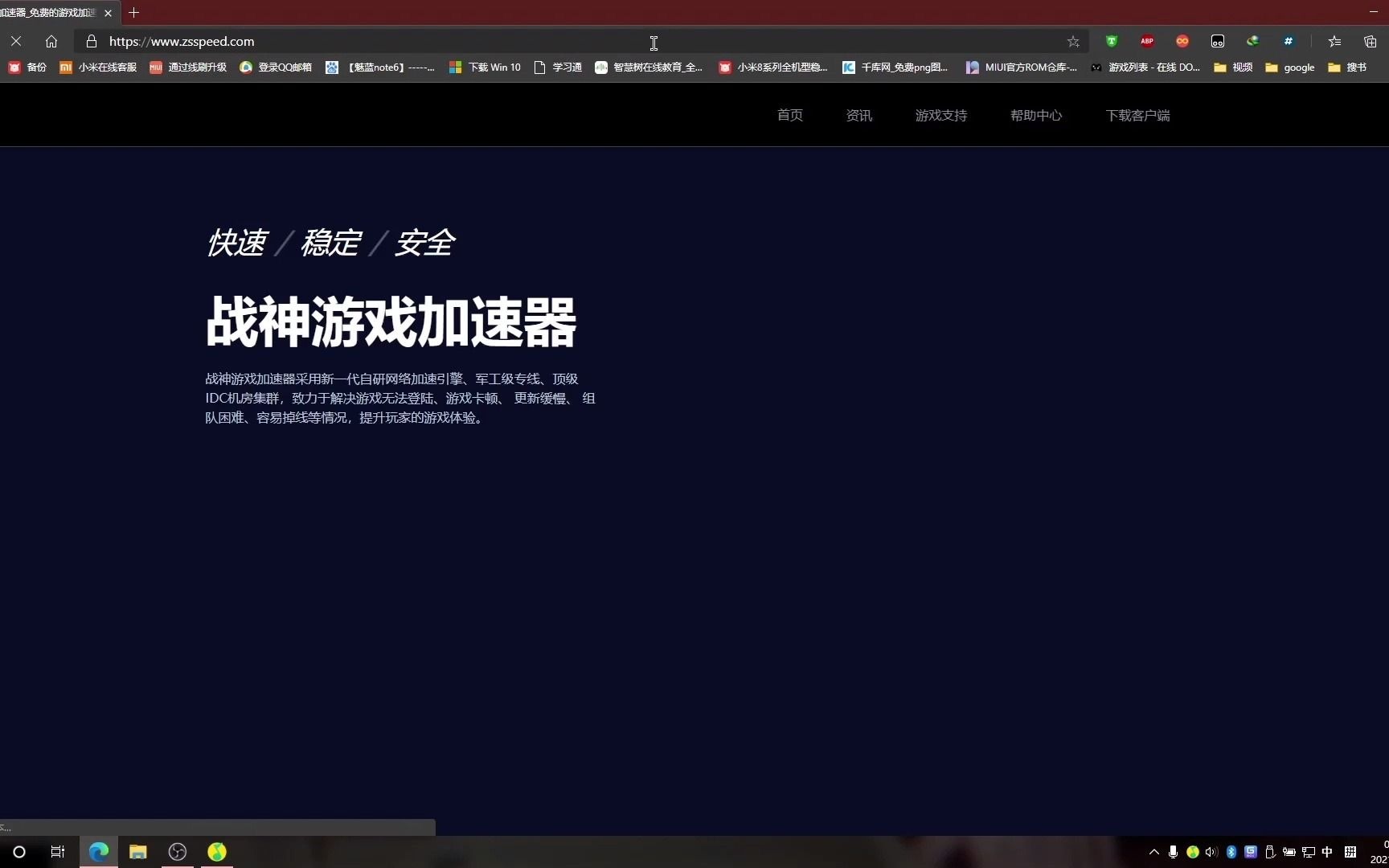Open the ABP Adblock Plus extension
This screenshot has width=1389, height=868.
(1147, 41)
